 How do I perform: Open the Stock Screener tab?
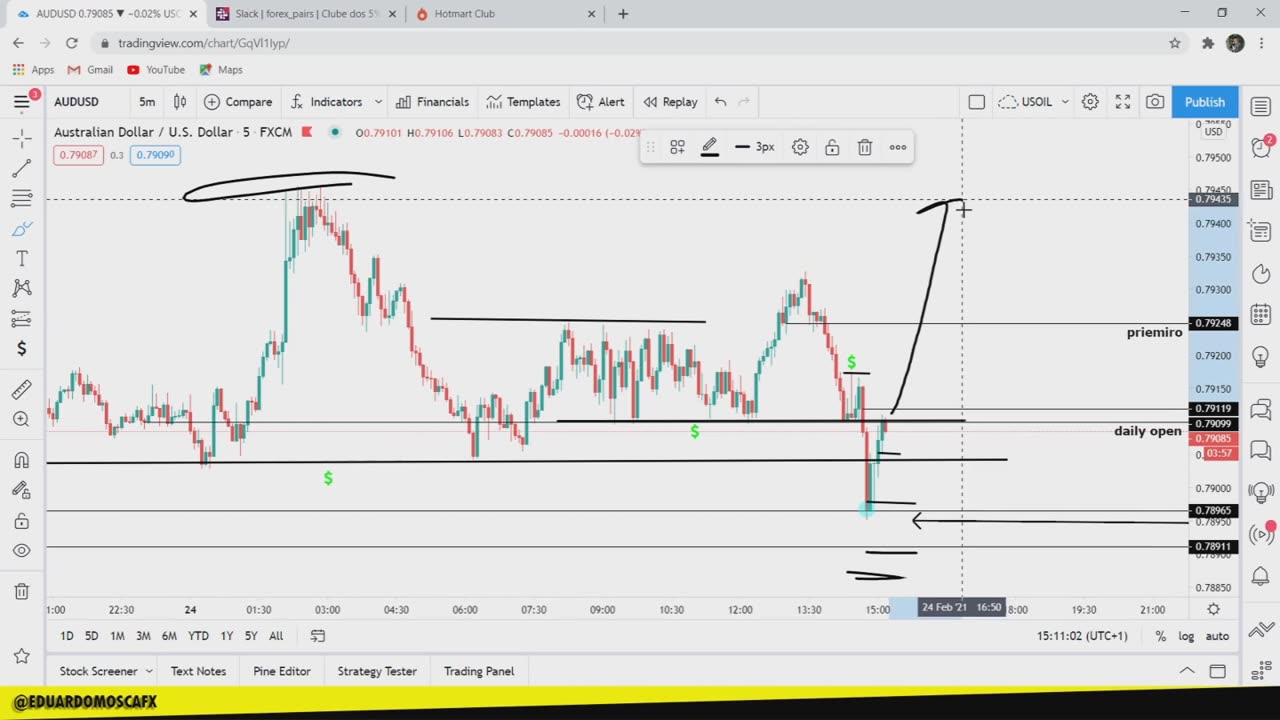click(x=98, y=671)
